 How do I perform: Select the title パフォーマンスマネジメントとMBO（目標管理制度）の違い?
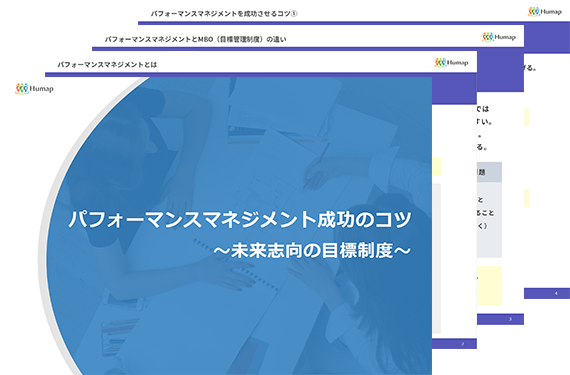(x=196, y=39)
